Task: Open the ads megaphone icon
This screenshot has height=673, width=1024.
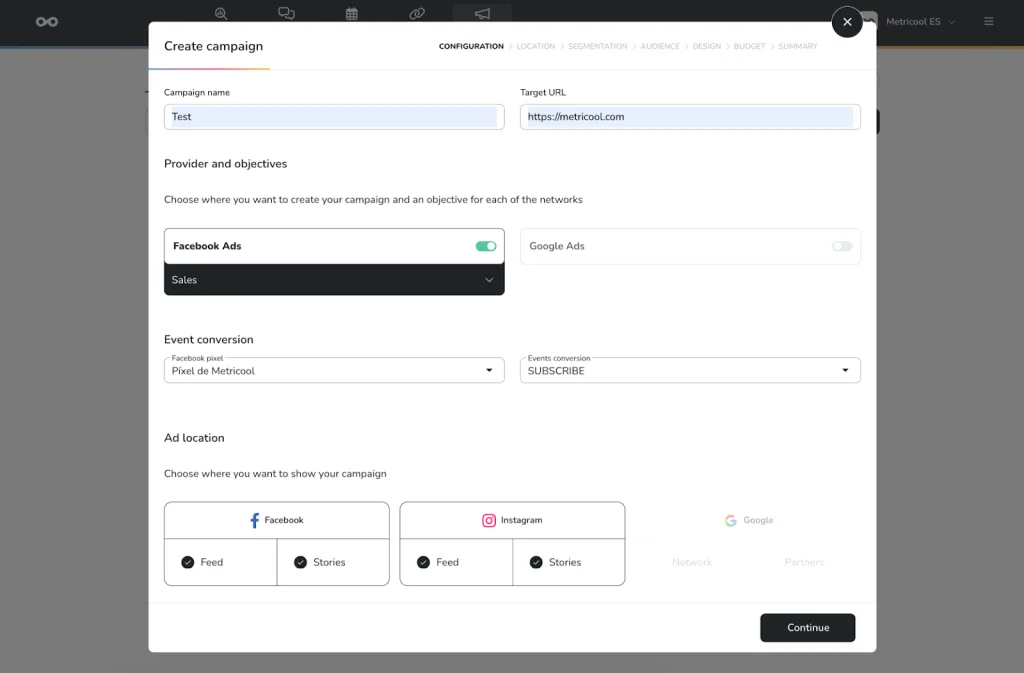Action: click(482, 13)
